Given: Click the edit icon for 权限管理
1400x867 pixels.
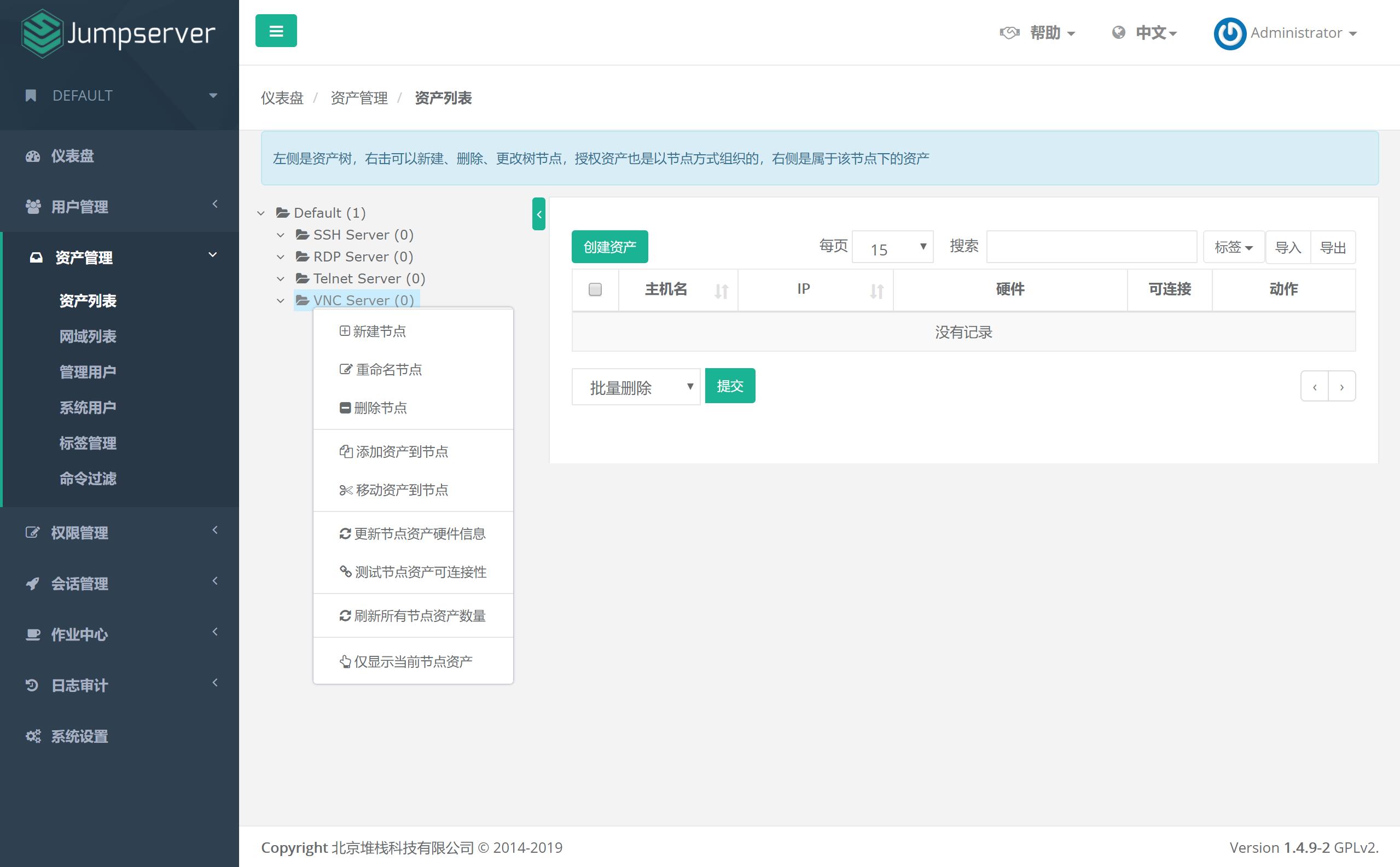Looking at the screenshot, I should tap(33, 532).
